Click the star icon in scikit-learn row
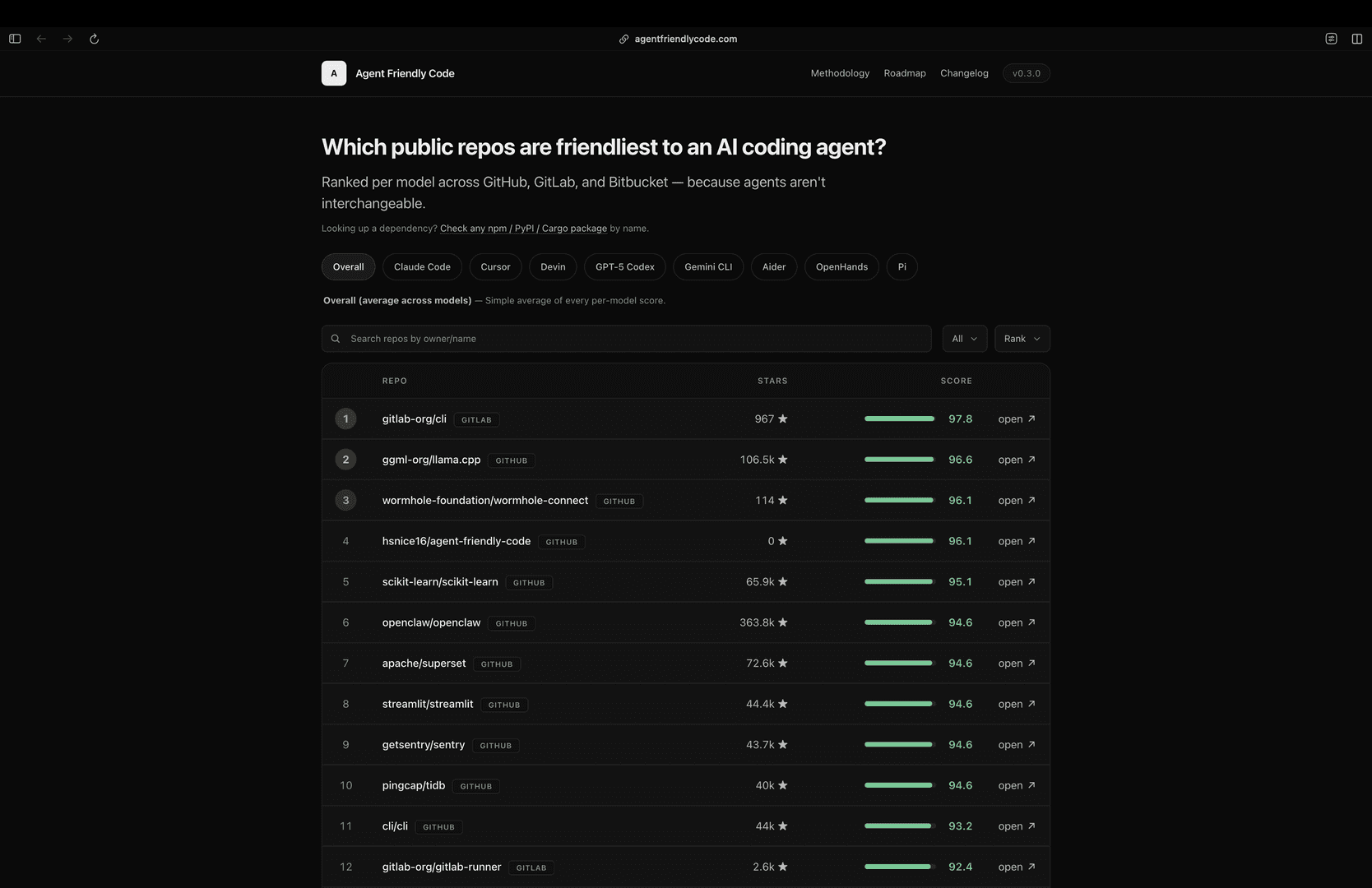Viewport: 1372px width, 888px height. pyautogui.click(x=783, y=581)
